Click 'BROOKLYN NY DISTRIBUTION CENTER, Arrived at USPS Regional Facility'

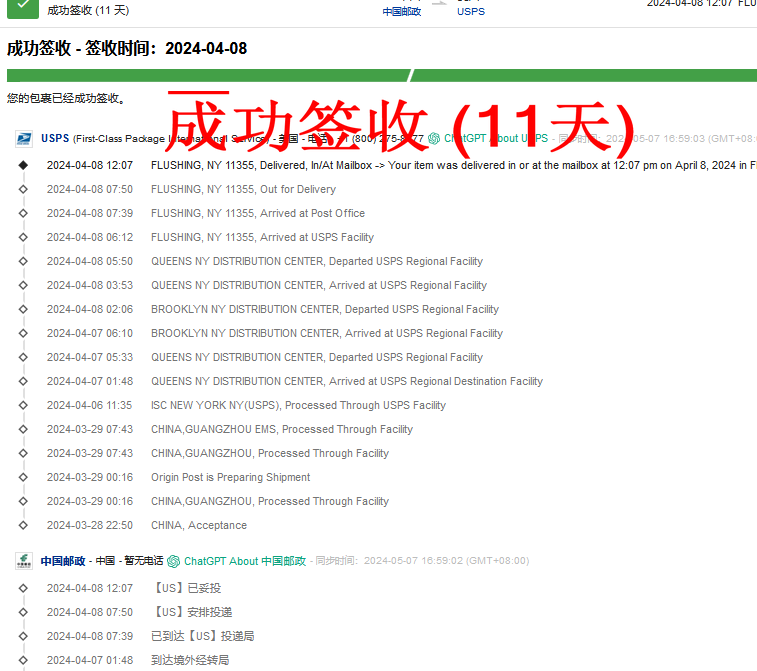[327, 333]
